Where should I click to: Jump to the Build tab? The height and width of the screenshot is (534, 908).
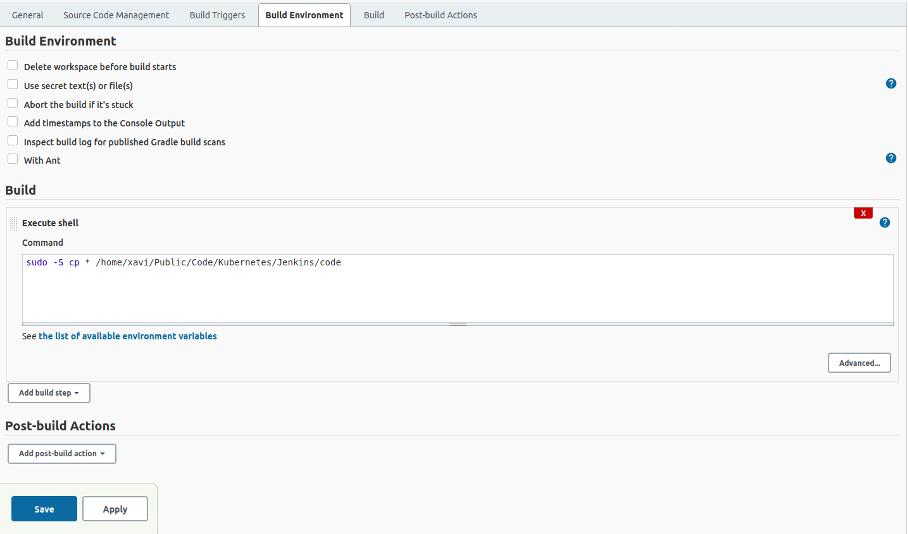tap(374, 15)
